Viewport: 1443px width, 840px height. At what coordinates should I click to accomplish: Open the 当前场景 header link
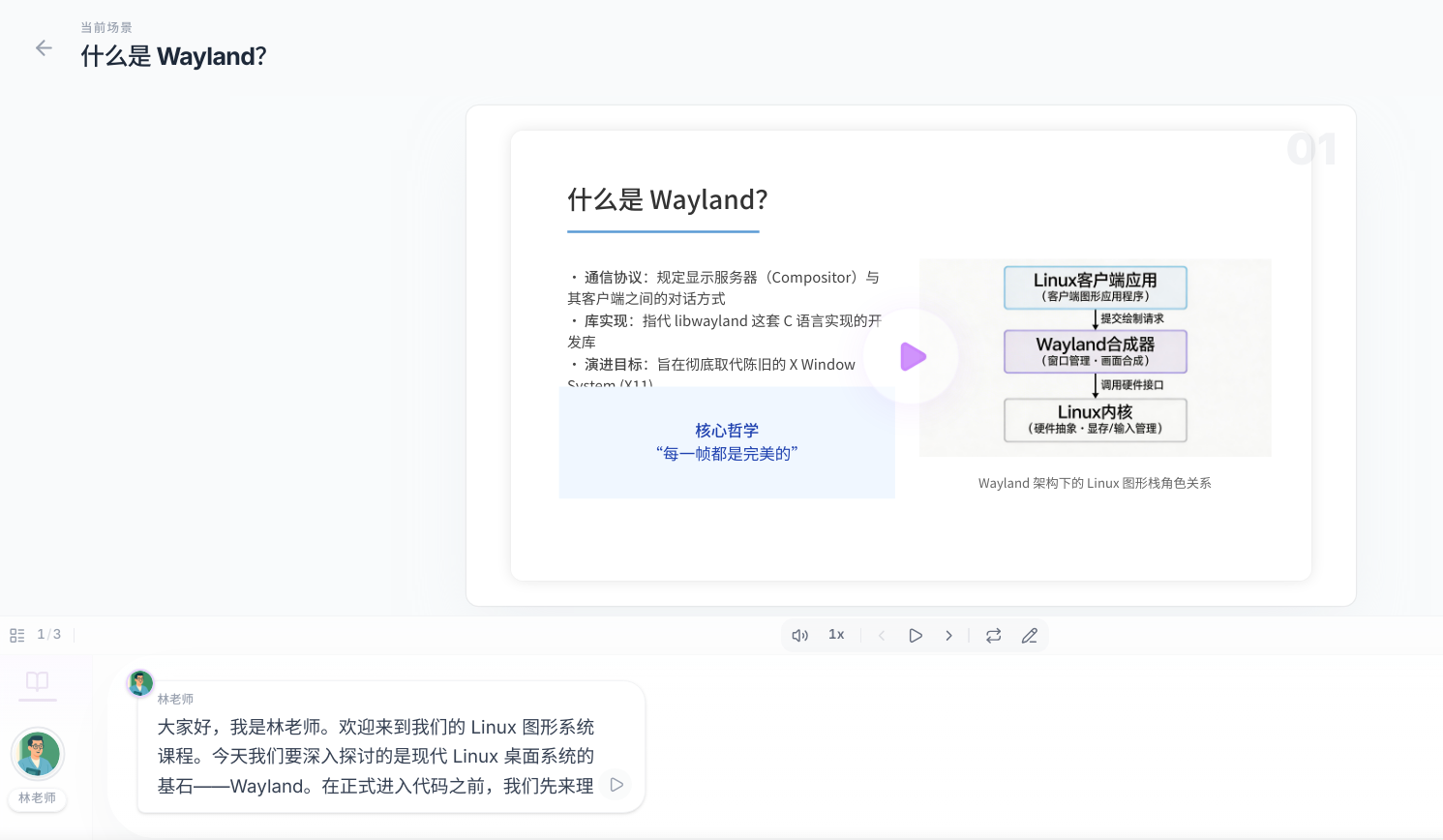pyautogui.click(x=107, y=27)
